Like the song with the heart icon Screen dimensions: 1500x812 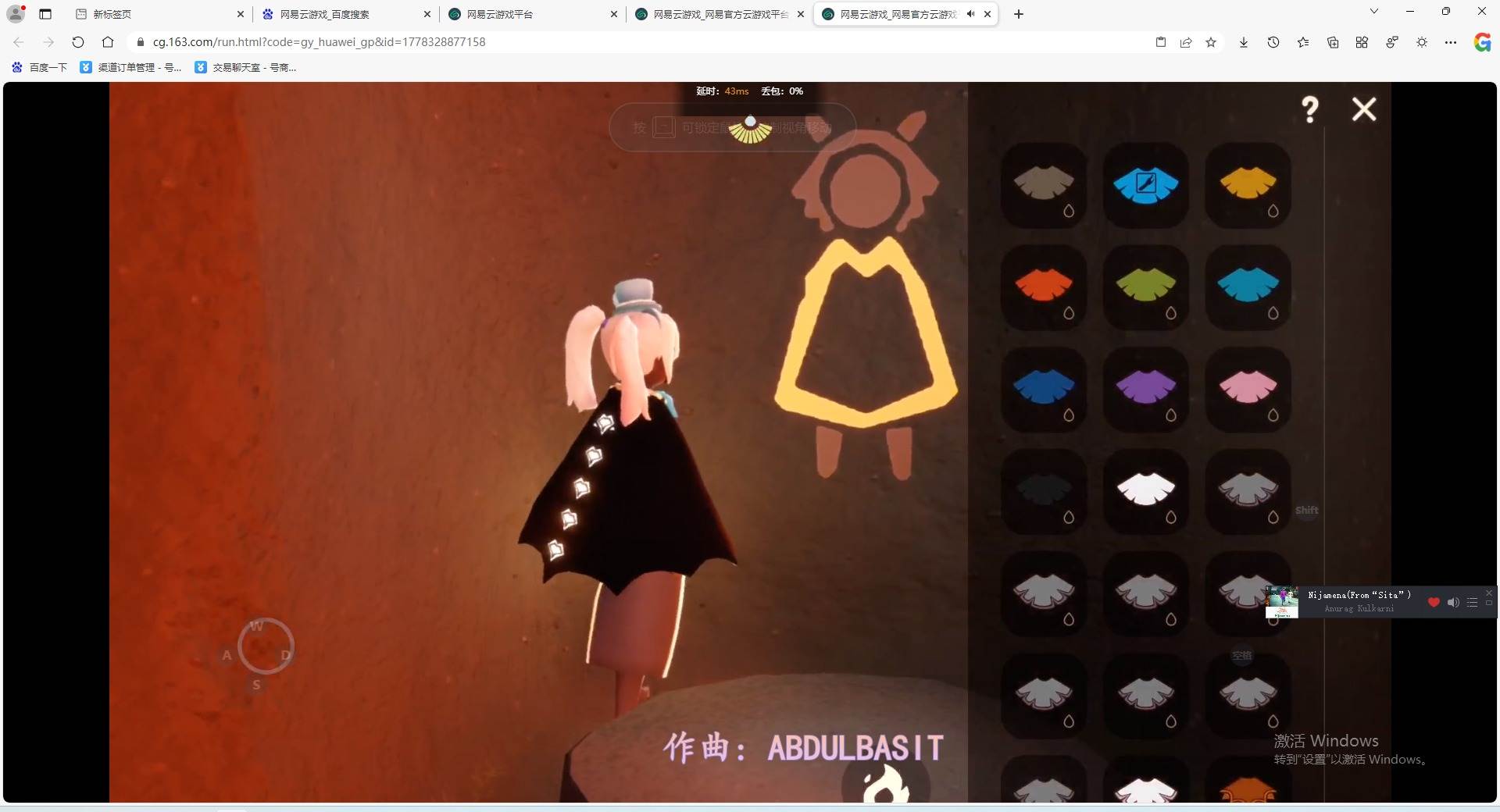(x=1434, y=602)
